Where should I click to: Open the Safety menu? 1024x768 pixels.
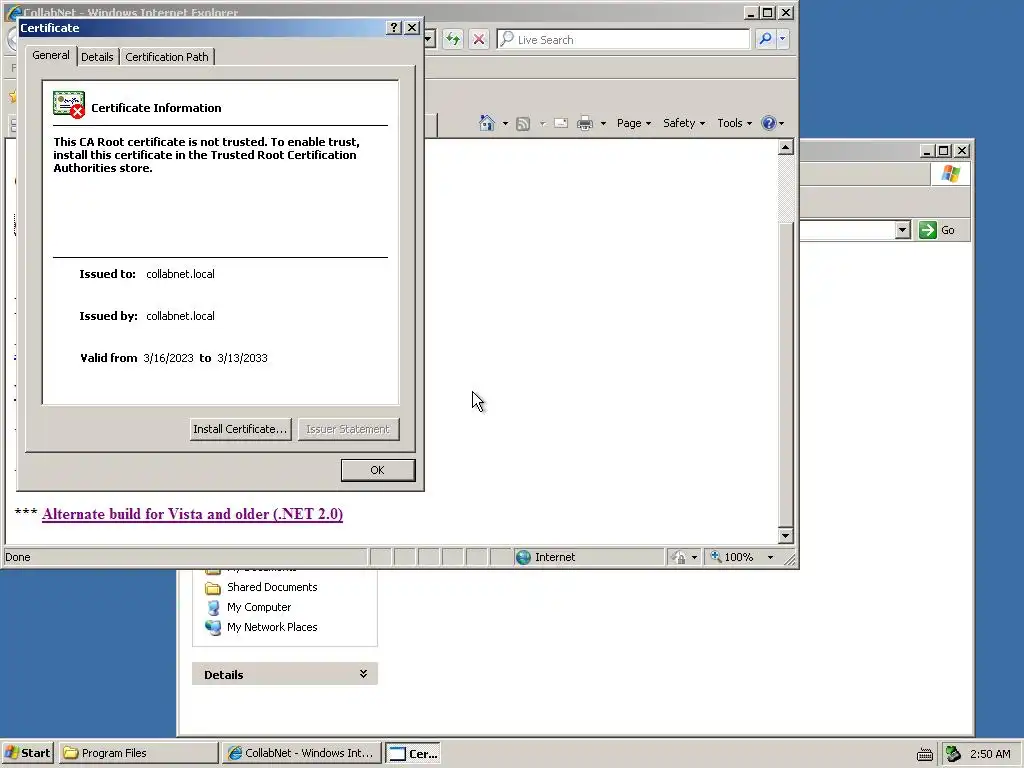pyautogui.click(x=684, y=123)
